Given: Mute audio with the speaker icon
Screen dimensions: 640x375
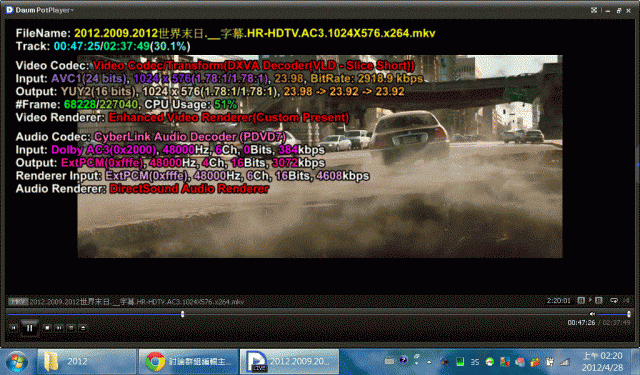Looking at the screenshot, I should [592, 314].
